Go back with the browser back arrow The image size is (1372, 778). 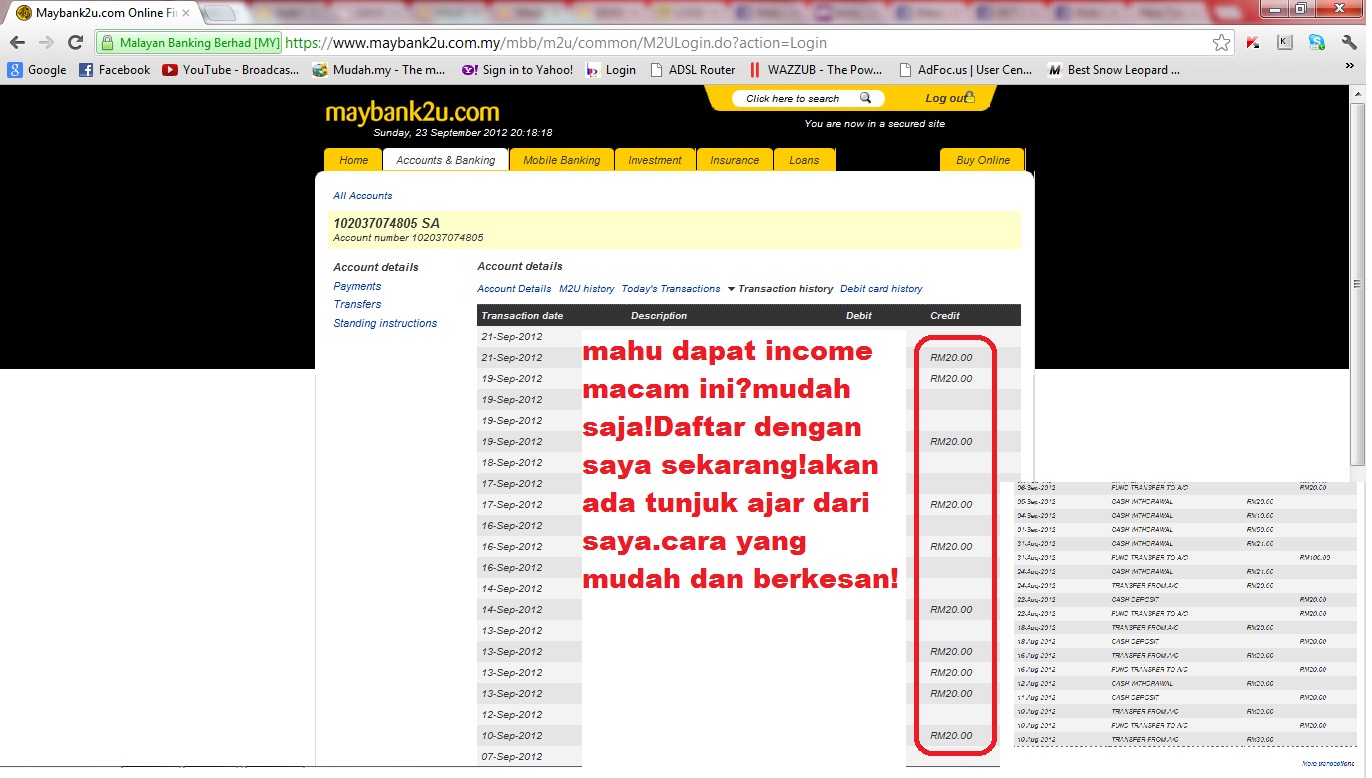coord(17,43)
